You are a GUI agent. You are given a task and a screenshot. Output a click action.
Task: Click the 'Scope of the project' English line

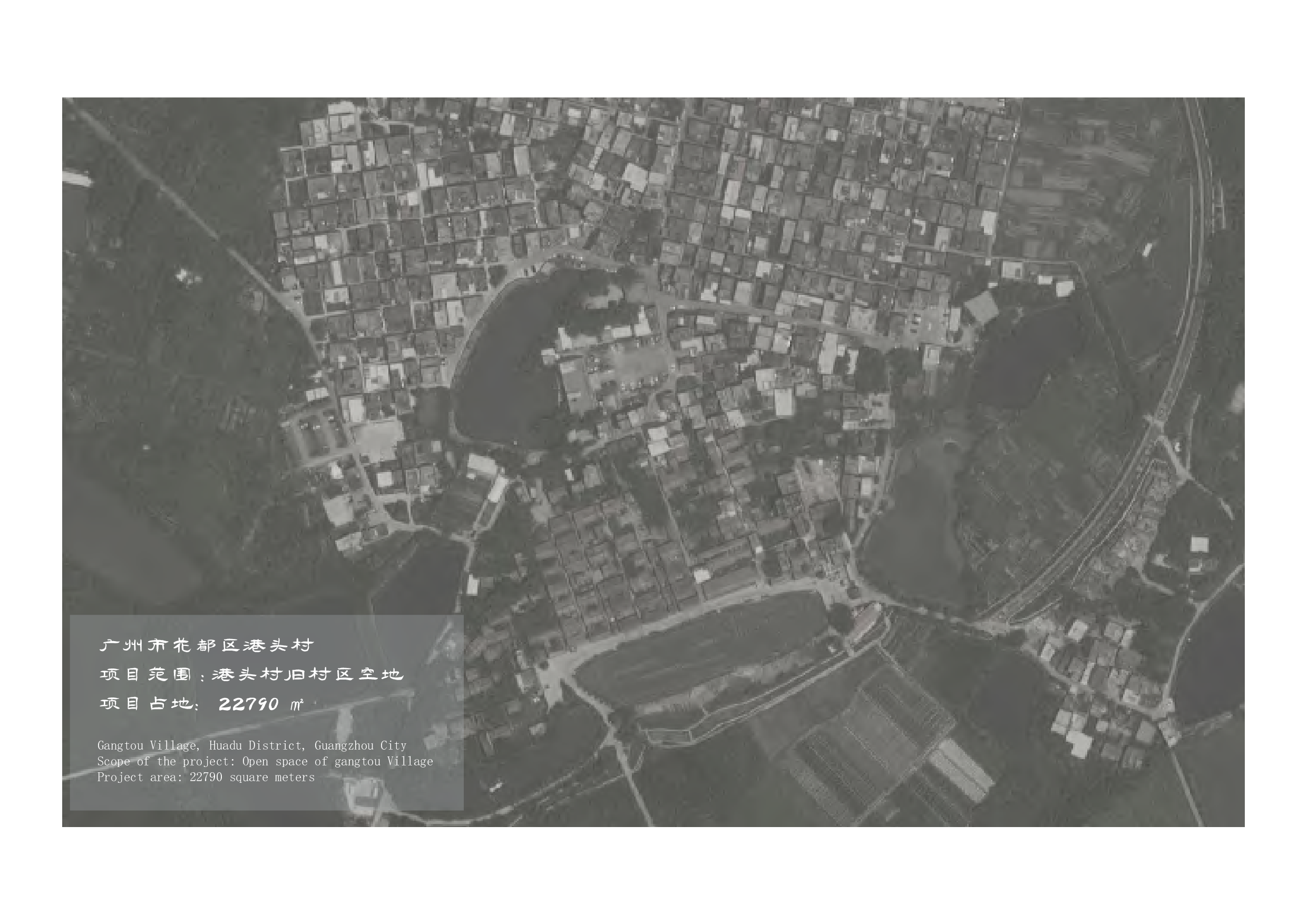coord(265,761)
